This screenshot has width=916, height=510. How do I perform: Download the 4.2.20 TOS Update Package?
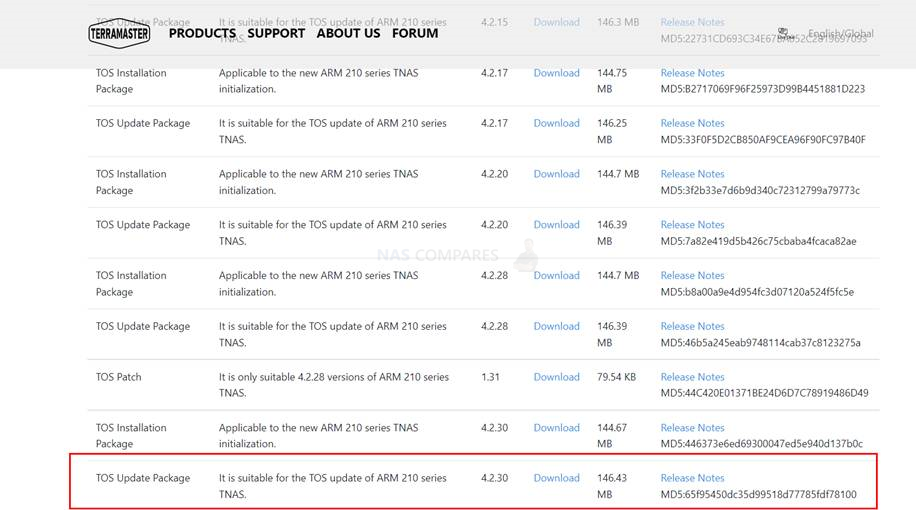[x=556, y=225]
